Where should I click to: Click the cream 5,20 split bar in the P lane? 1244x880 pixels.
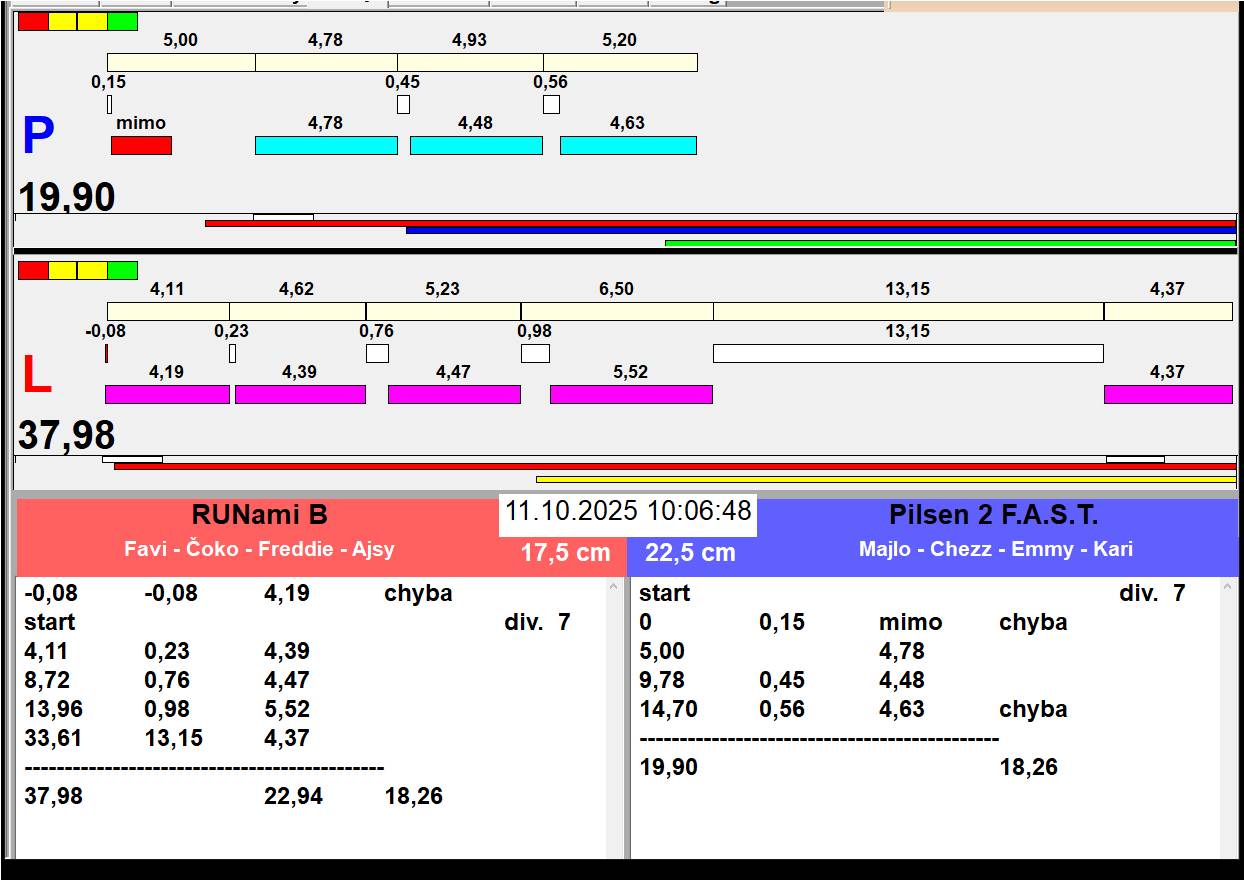pos(620,62)
